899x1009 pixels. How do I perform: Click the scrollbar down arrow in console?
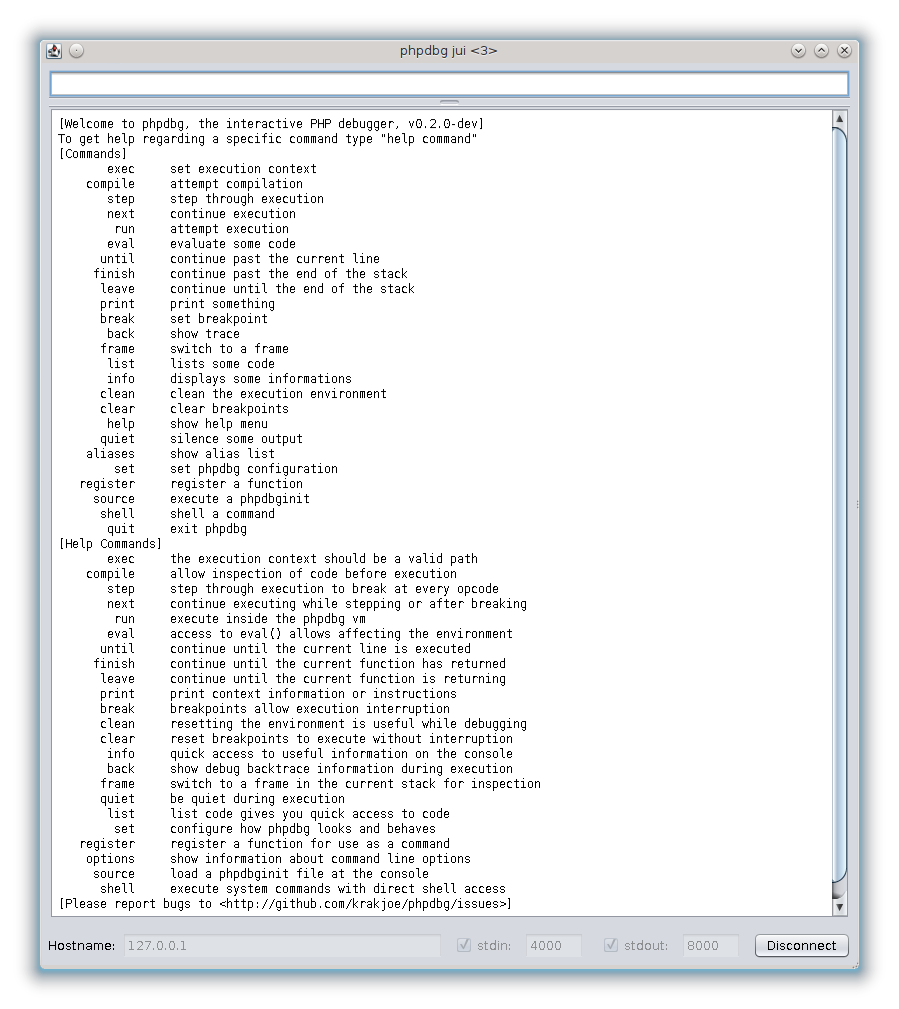pyautogui.click(x=840, y=906)
